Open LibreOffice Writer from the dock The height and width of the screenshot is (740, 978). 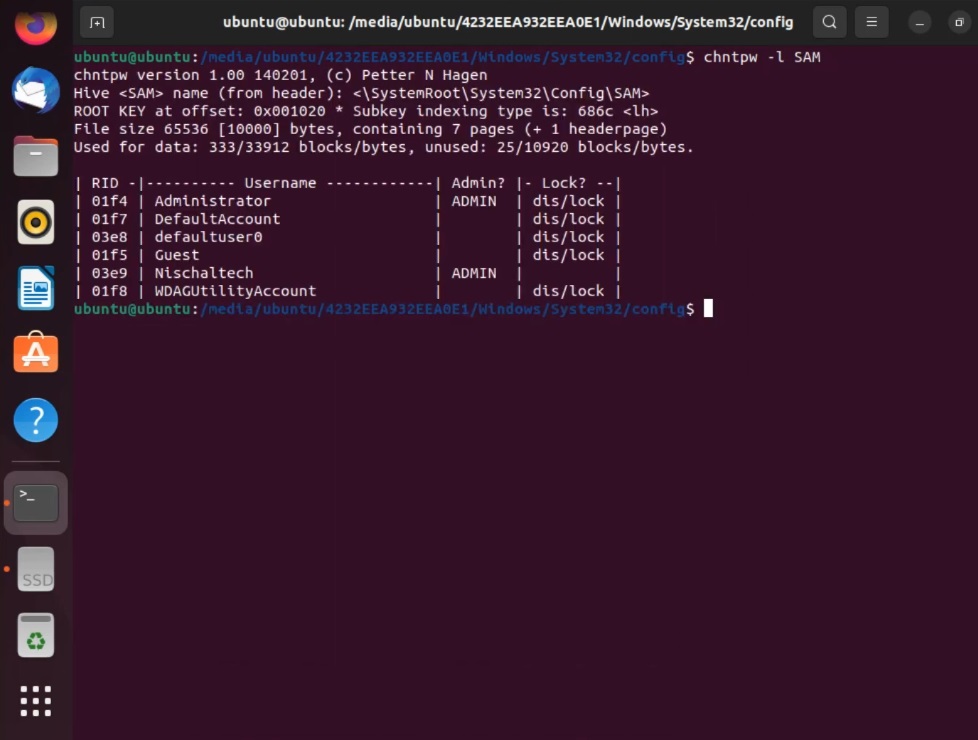point(35,288)
